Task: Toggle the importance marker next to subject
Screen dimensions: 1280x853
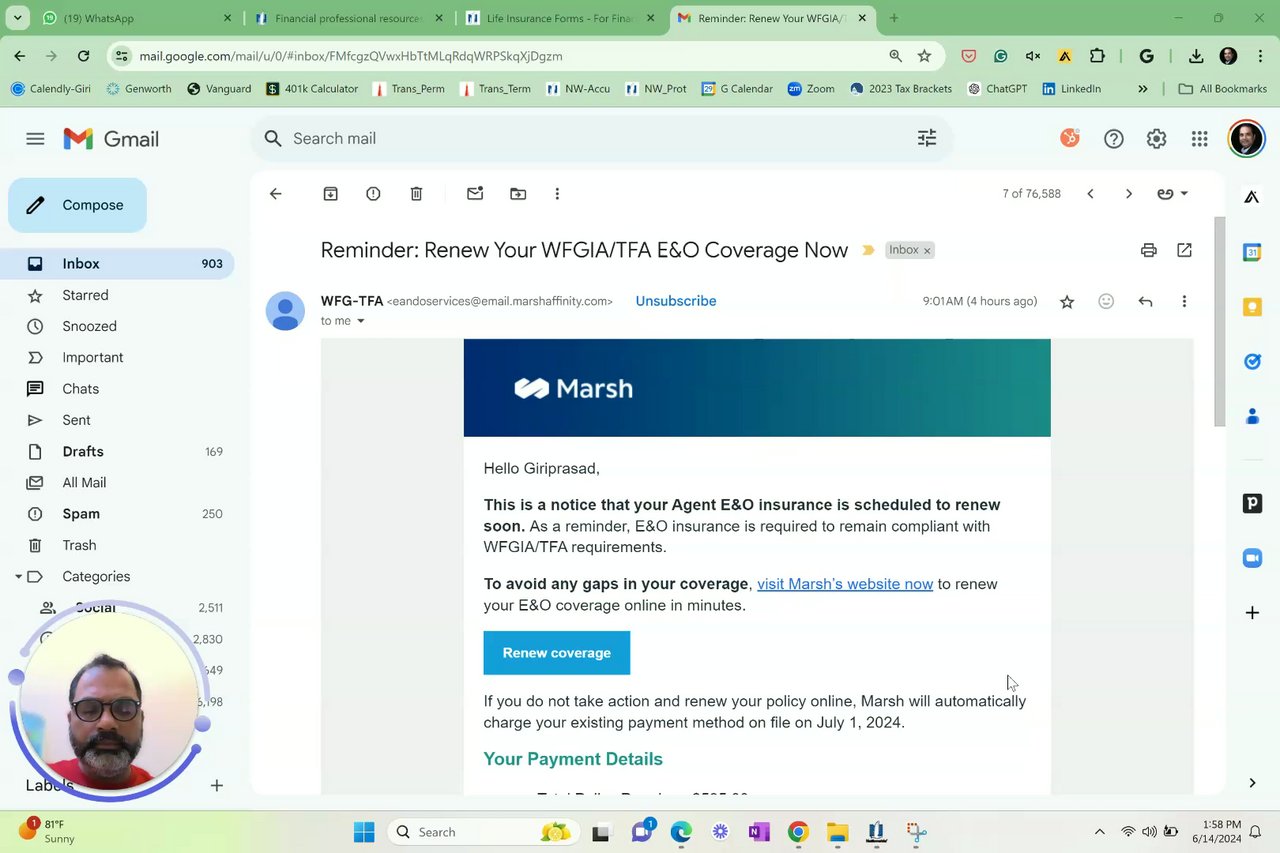Action: [x=868, y=250]
